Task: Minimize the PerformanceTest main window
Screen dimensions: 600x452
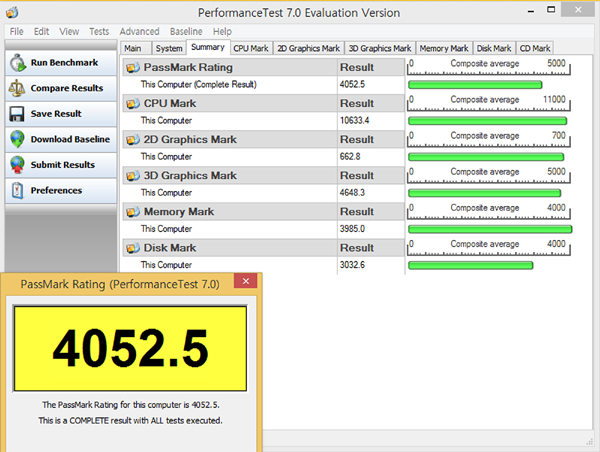Action: (531, 11)
